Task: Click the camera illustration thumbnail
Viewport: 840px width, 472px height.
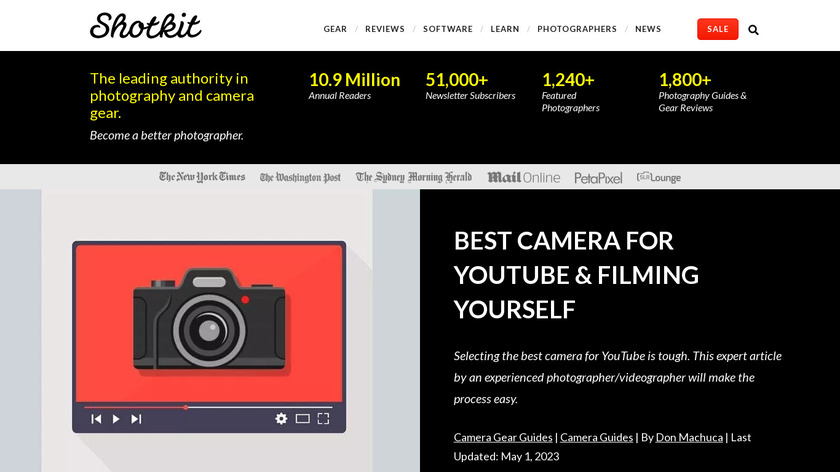Action: pos(209,335)
